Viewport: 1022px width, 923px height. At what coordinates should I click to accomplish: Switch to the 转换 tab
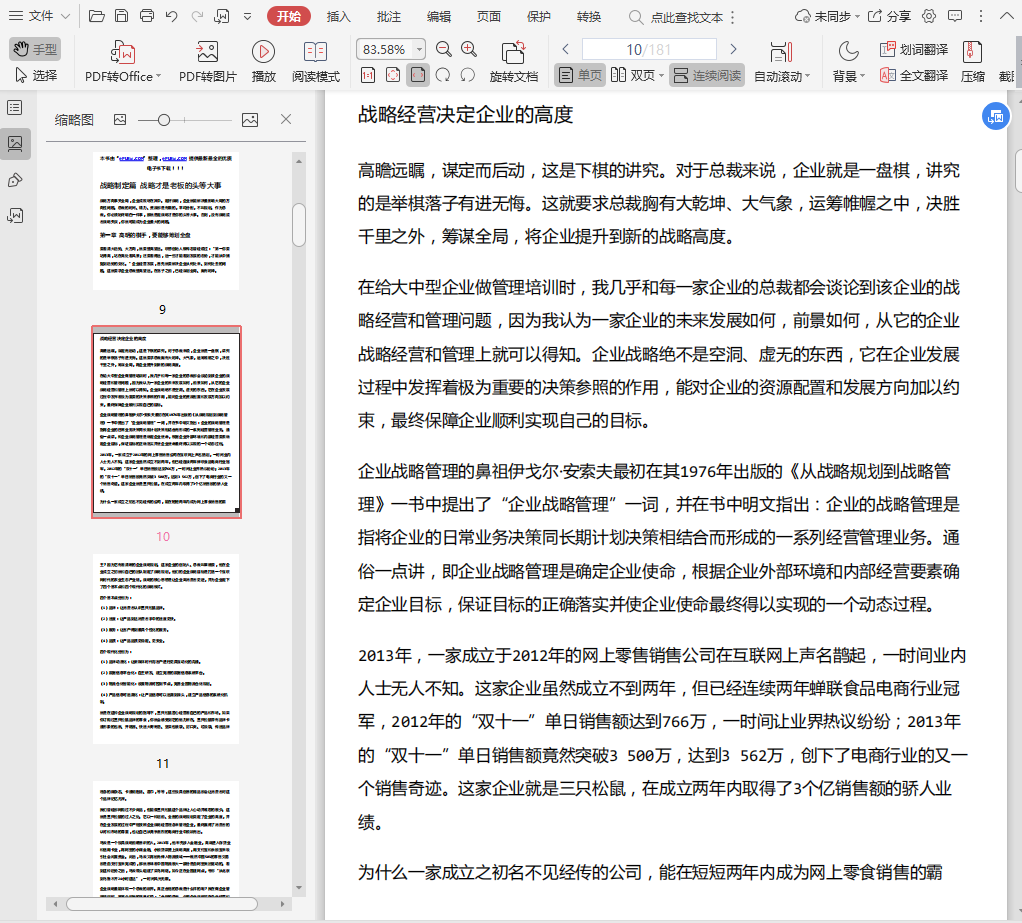click(x=589, y=16)
